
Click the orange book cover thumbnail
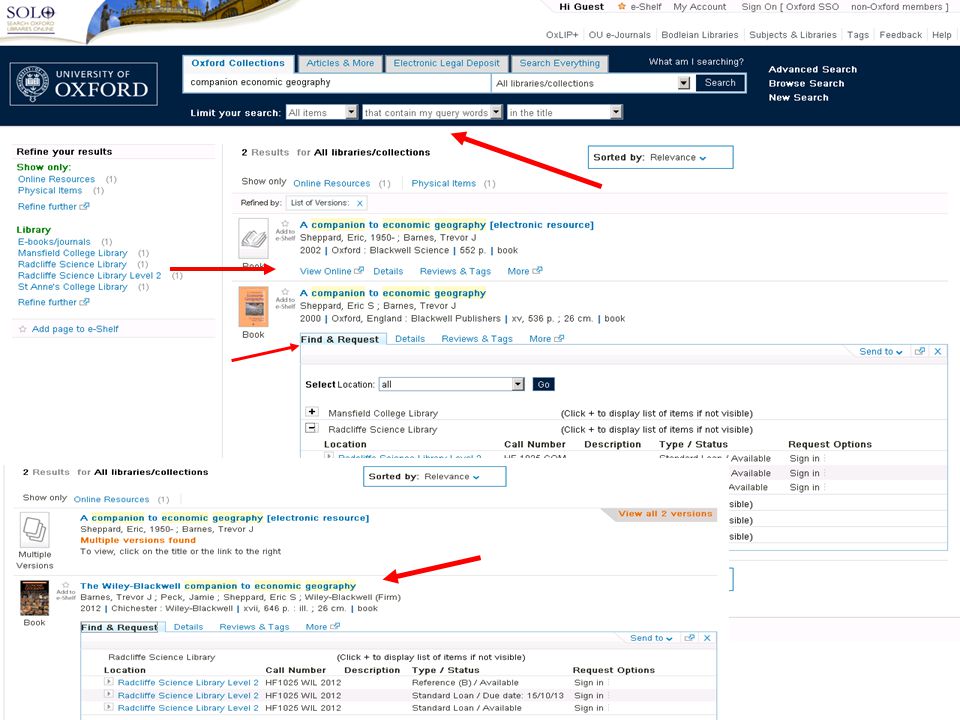pos(253,307)
